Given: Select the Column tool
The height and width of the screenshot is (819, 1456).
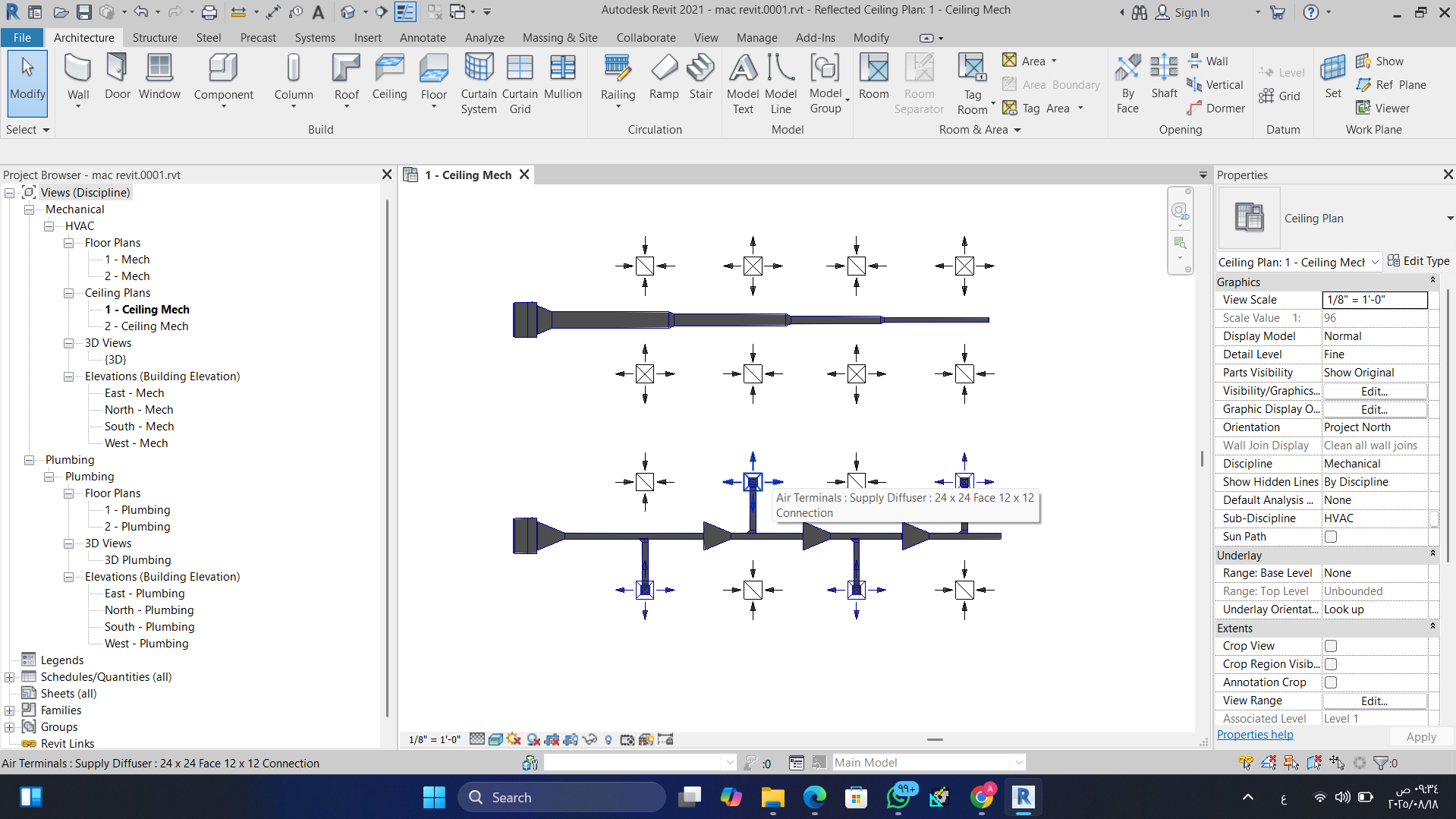Looking at the screenshot, I should (x=294, y=79).
